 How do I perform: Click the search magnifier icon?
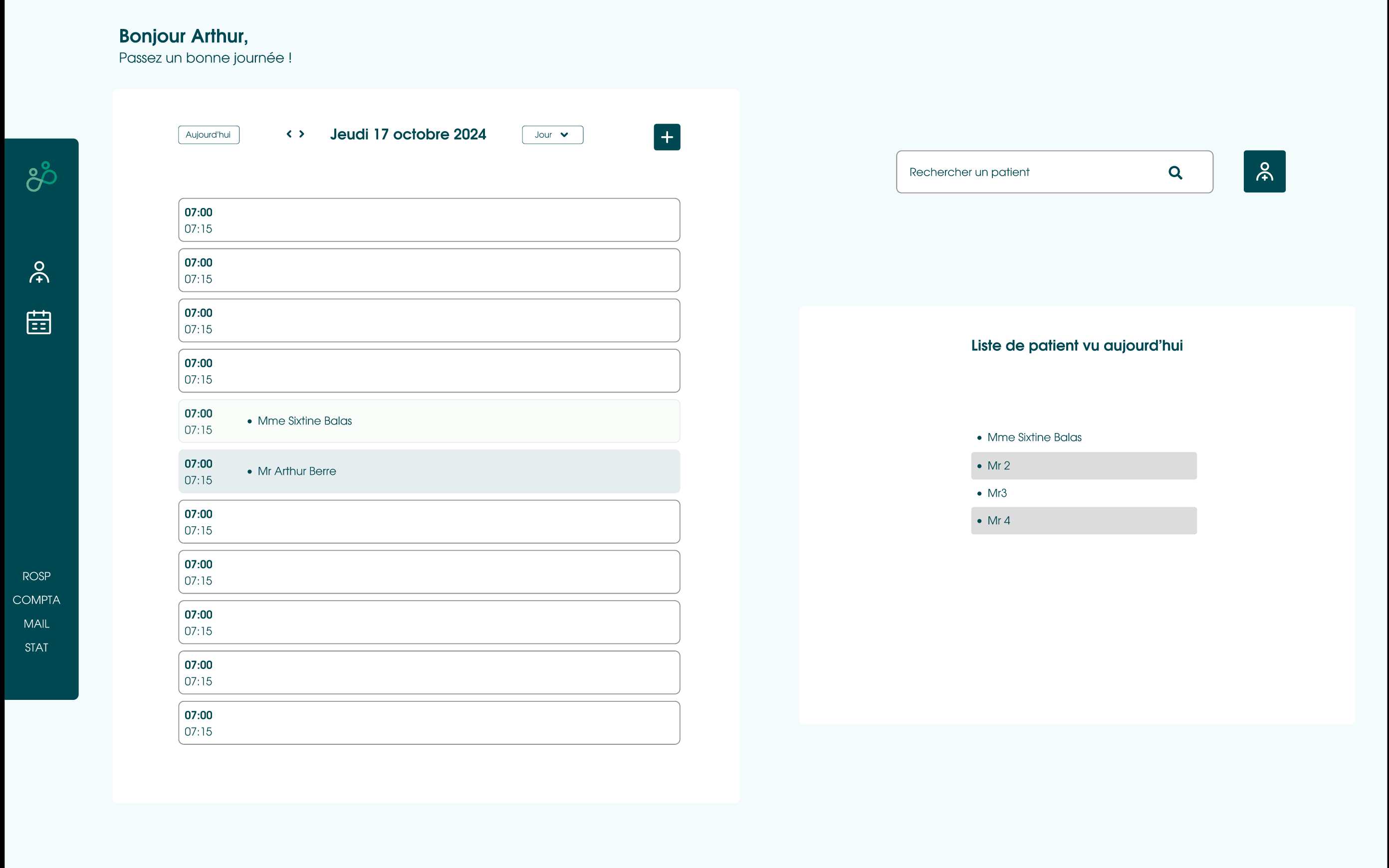point(1175,173)
